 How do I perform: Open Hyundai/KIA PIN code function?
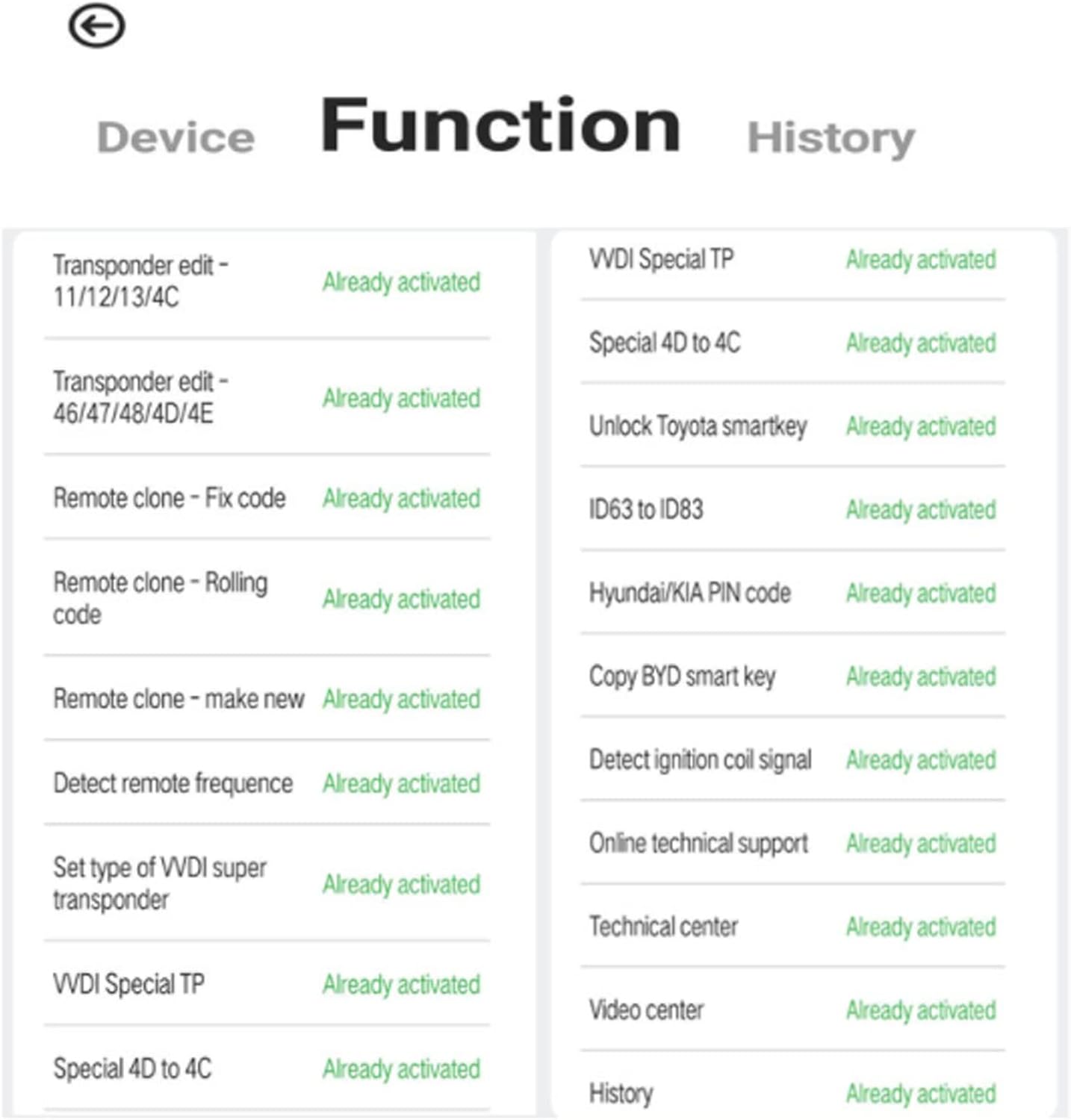[x=689, y=594]
